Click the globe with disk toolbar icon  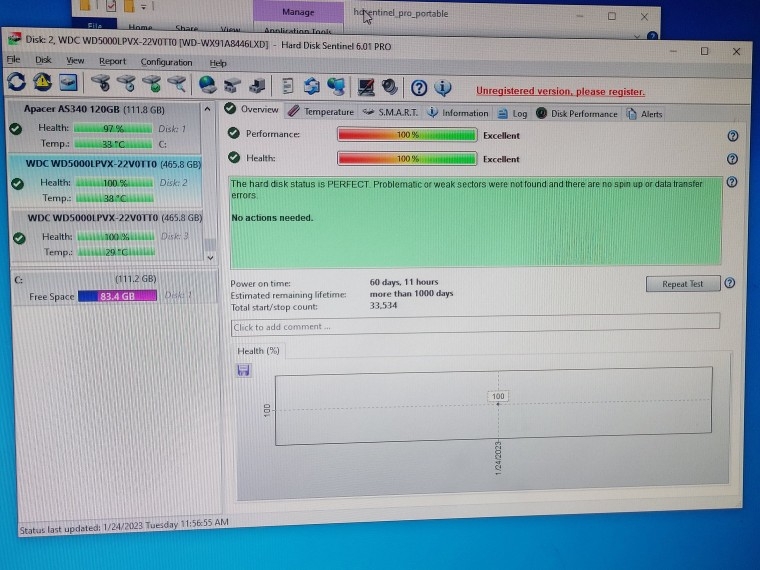207,85
